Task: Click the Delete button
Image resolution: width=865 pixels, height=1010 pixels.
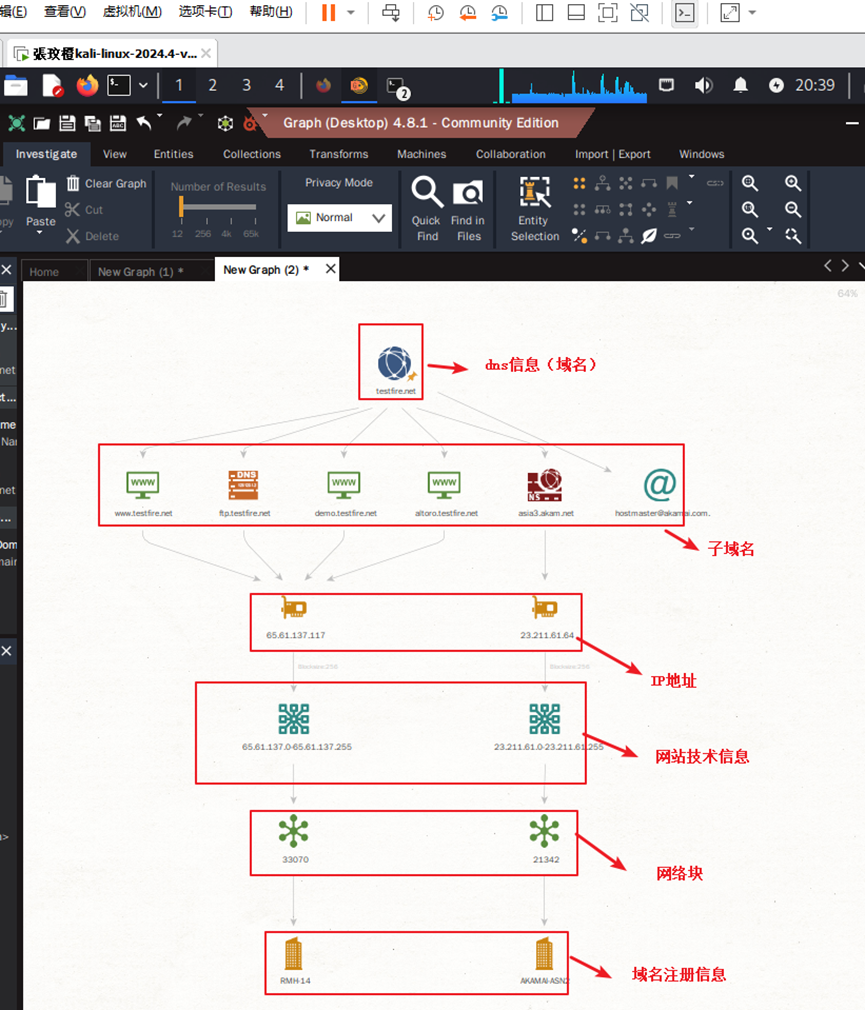Action: tap(93, 236)
